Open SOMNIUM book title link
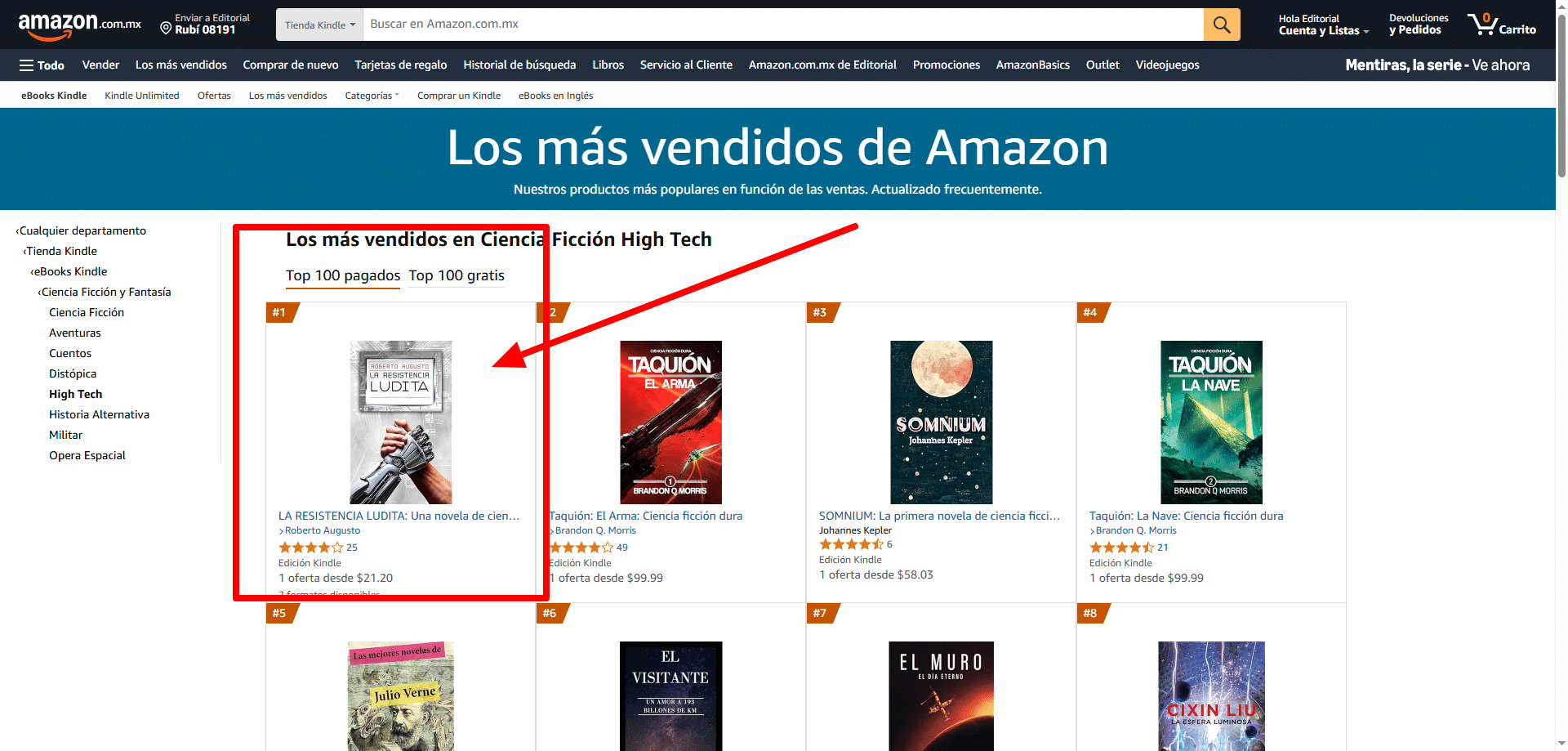Viewport: 1568px width, 751px height. (x=939, y=516)
